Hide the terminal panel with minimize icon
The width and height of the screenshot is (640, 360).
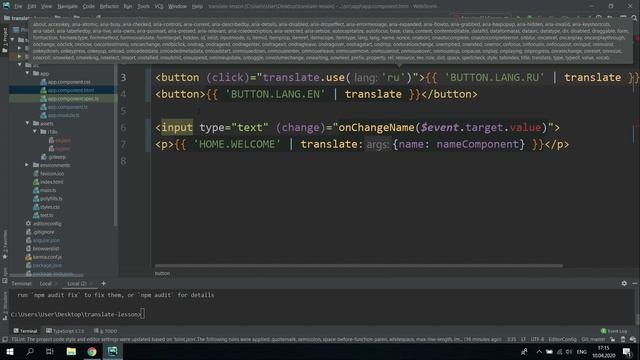coord(635,283)
